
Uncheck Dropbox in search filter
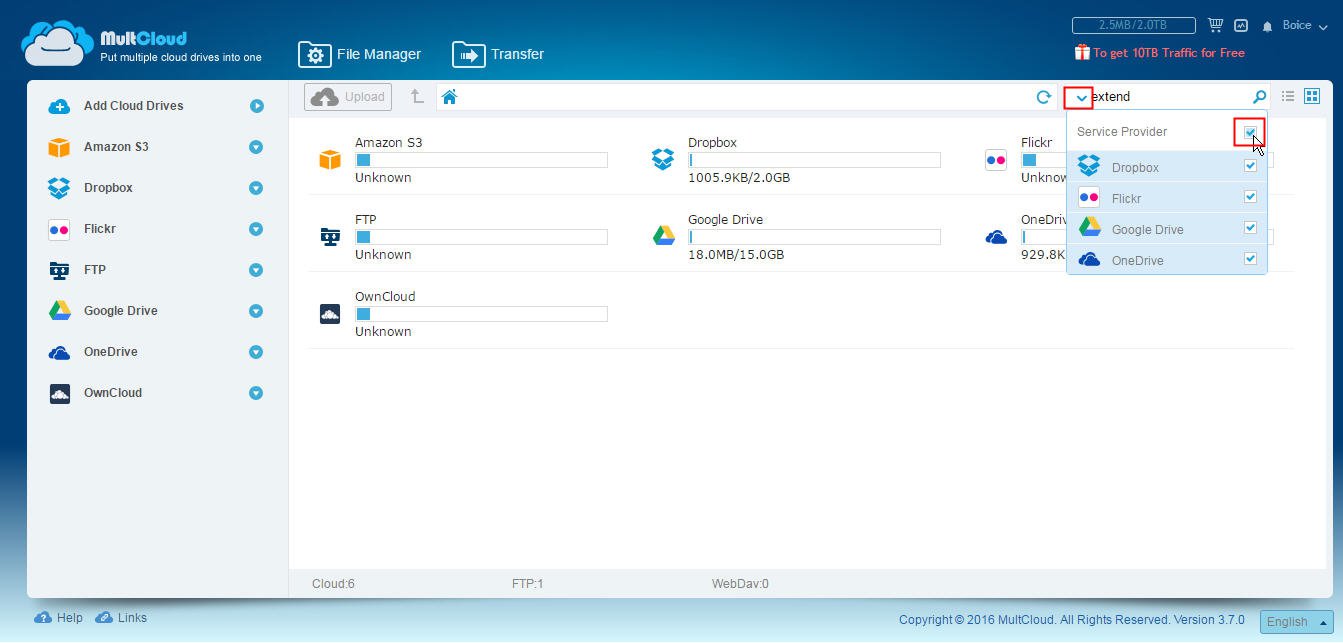[1250, 167]
